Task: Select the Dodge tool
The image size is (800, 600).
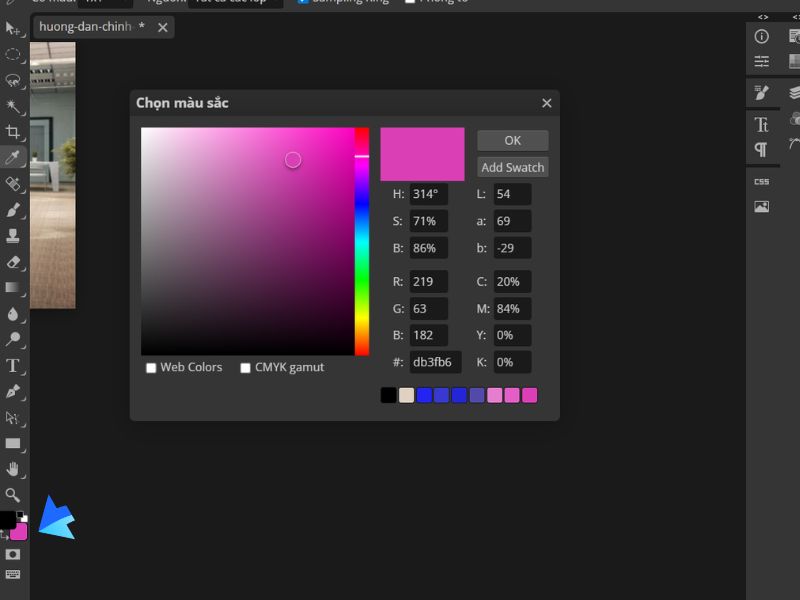Action: tap(12, 339)
